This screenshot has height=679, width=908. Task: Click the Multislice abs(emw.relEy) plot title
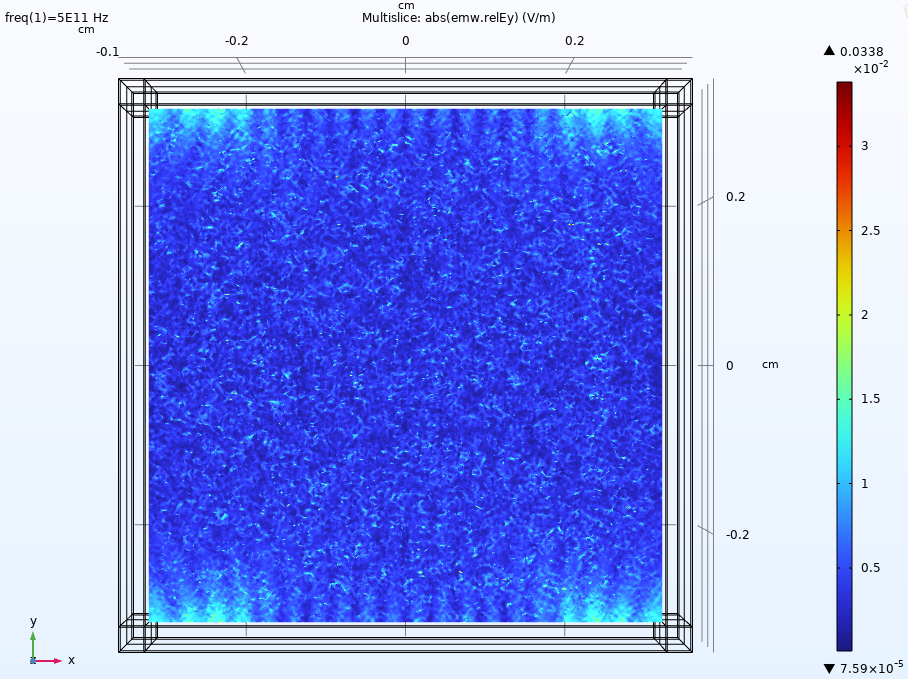click(460, 18)
